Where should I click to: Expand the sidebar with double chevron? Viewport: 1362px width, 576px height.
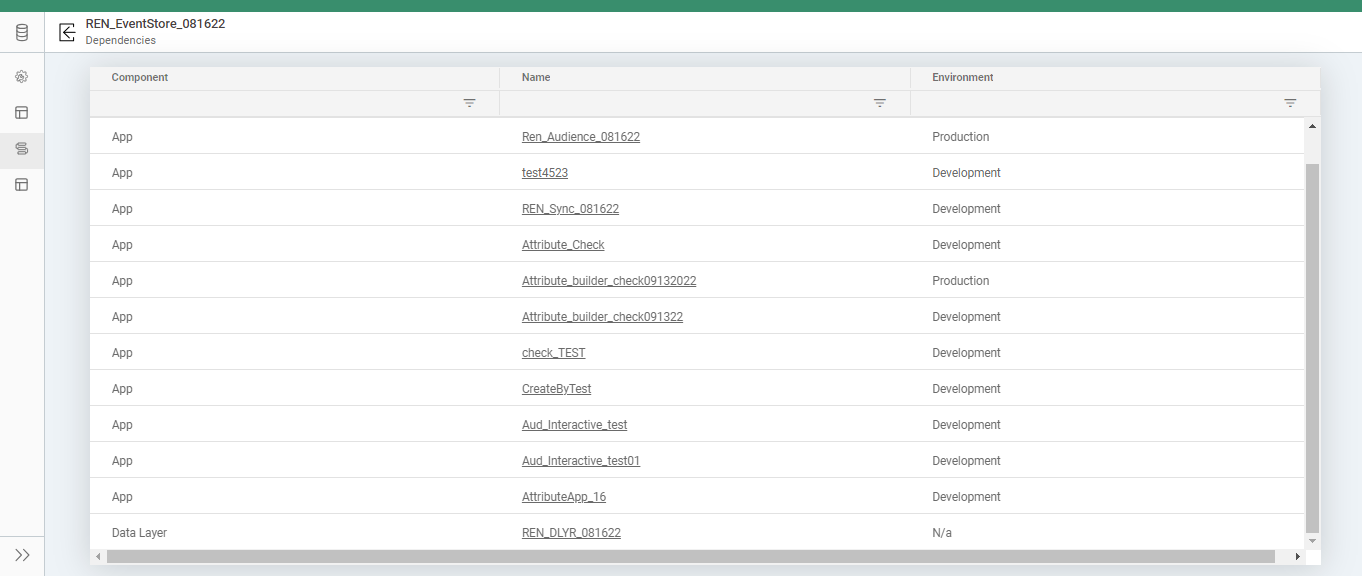(x=22, y=555)
